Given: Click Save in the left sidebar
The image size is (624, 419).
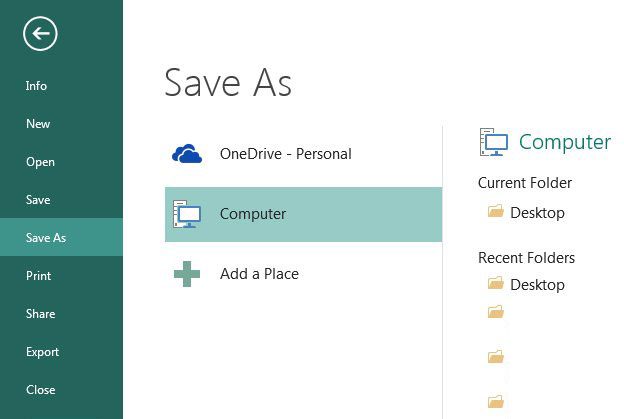Looking at the screenshot, I should pos(38,200).
